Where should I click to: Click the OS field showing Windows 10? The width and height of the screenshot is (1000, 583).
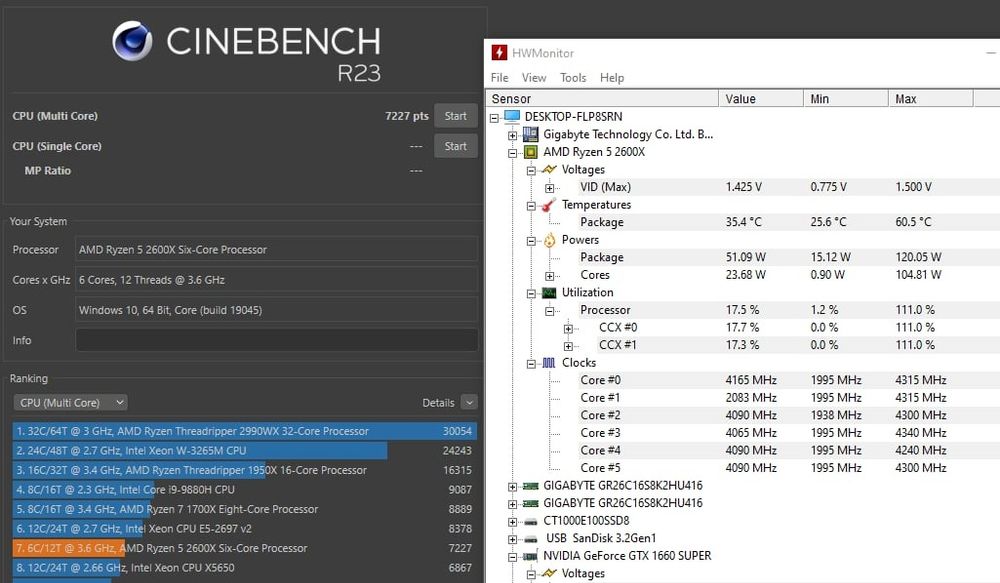[x=277, y=310]
